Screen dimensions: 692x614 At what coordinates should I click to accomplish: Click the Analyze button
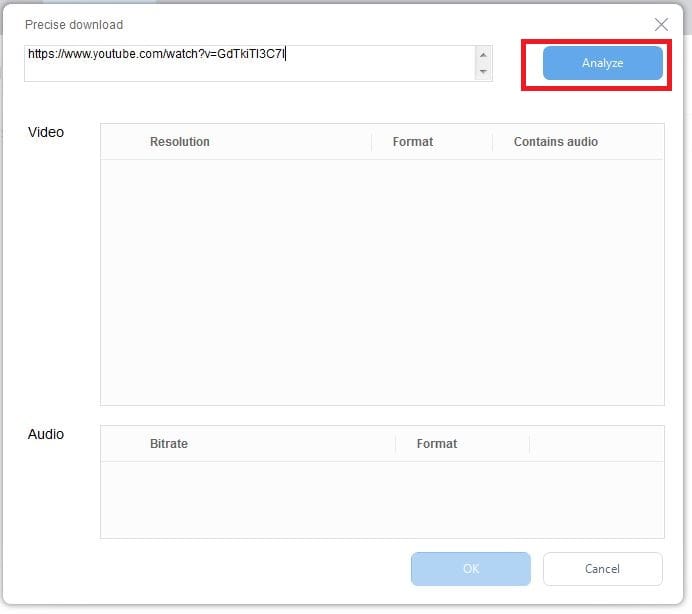(x=602, y=63)
